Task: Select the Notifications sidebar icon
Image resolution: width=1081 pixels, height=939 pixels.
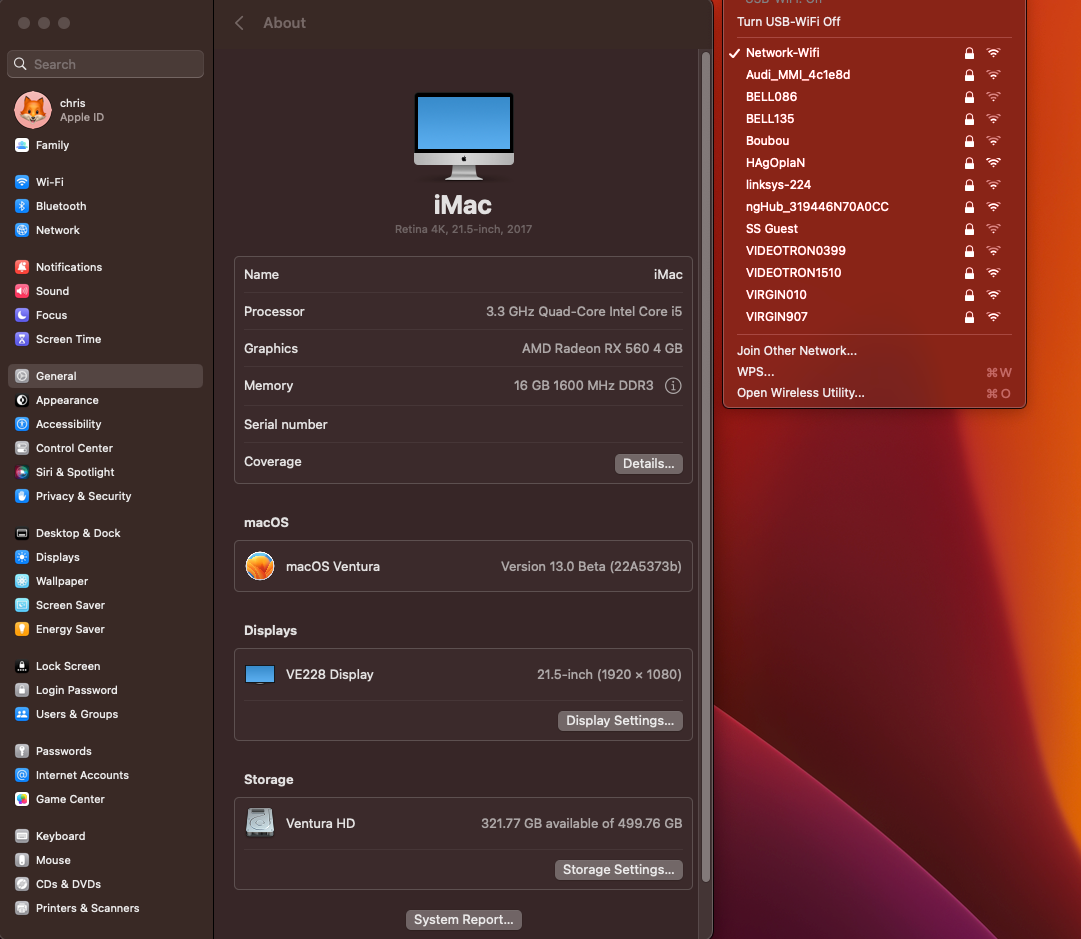Action: tap(23, 267)
